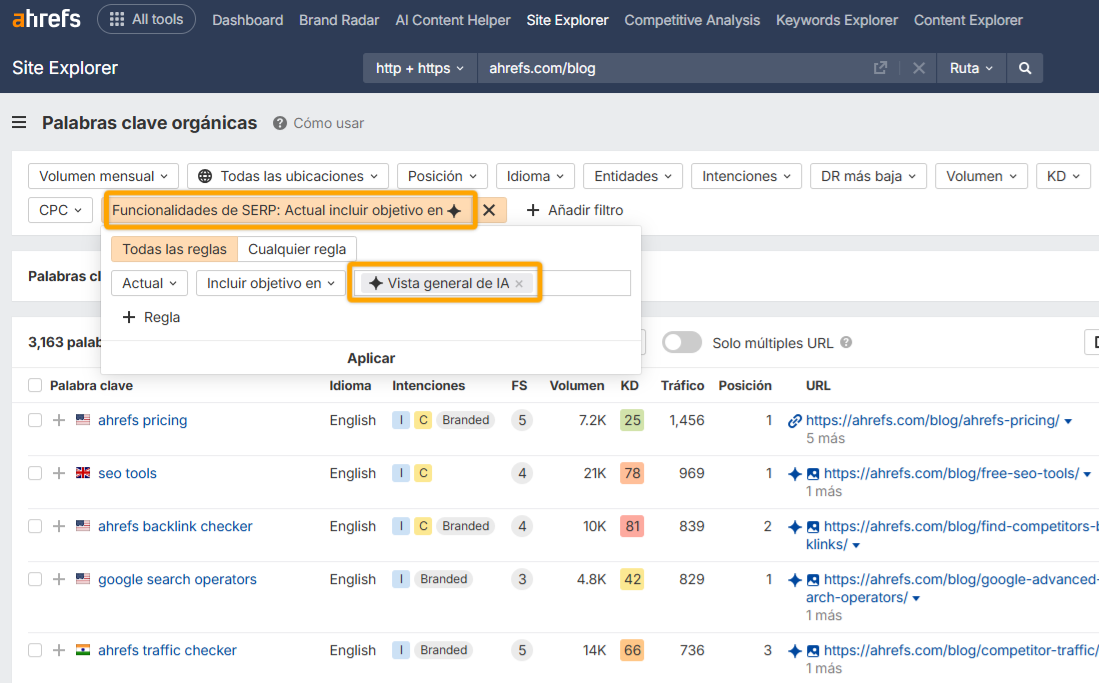Viewport: 1099px width, 683px height.
Task: Check the seo tools row checkbox
Action: click(x=35, y=473)
